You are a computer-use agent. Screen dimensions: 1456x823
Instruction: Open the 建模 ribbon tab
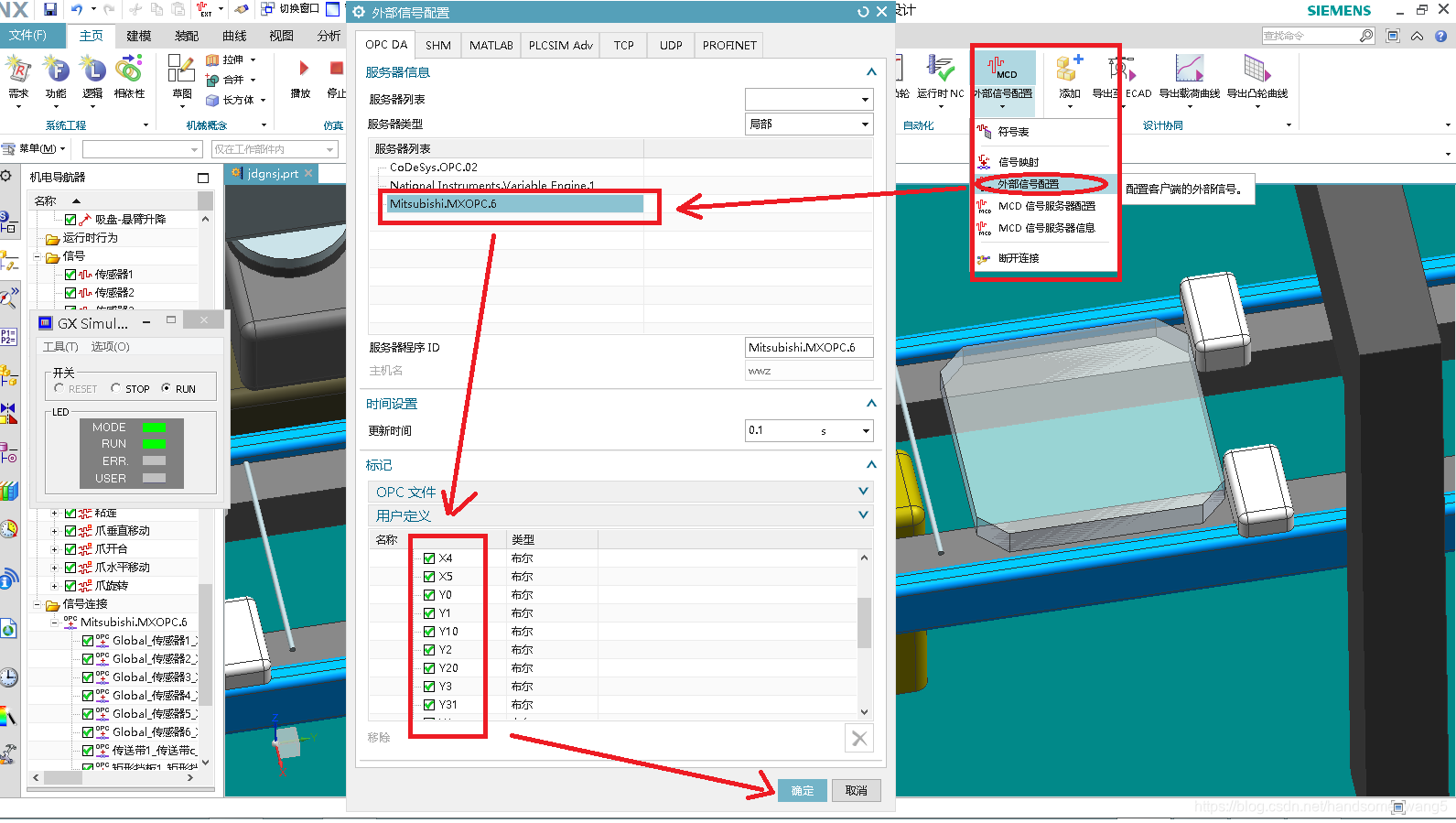[x=139, y=36]
